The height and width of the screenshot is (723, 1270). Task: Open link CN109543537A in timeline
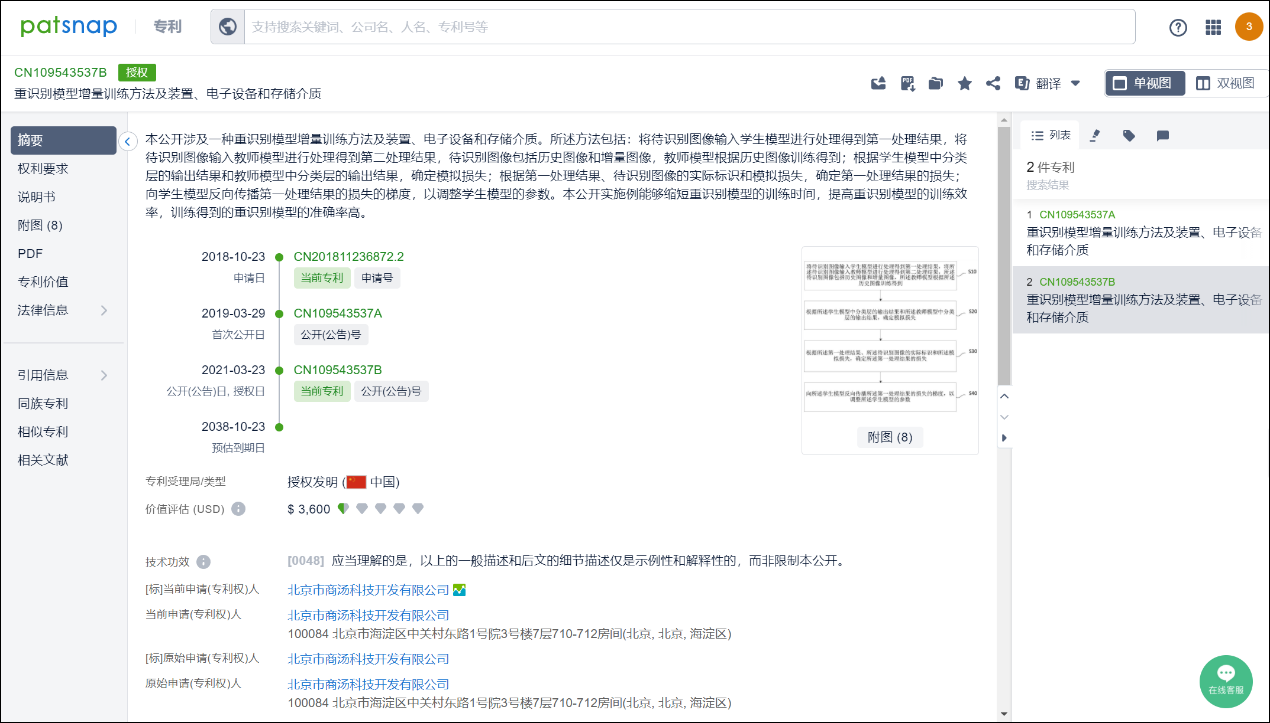(337, 313)
